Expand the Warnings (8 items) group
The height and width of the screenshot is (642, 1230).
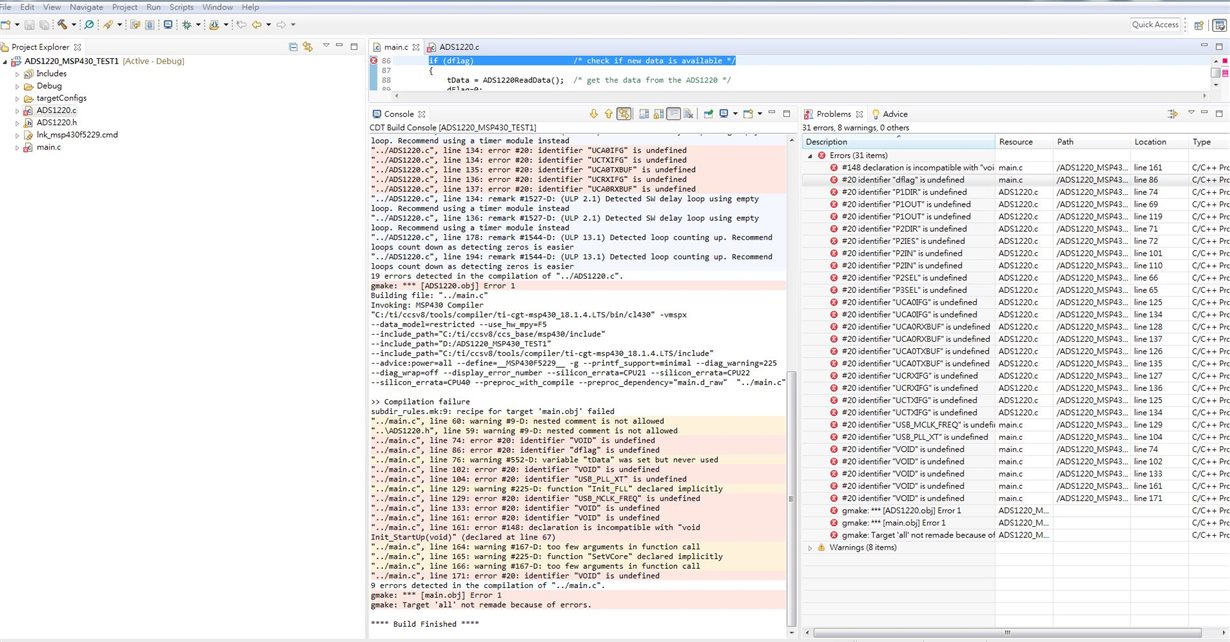tap(810, 547)
